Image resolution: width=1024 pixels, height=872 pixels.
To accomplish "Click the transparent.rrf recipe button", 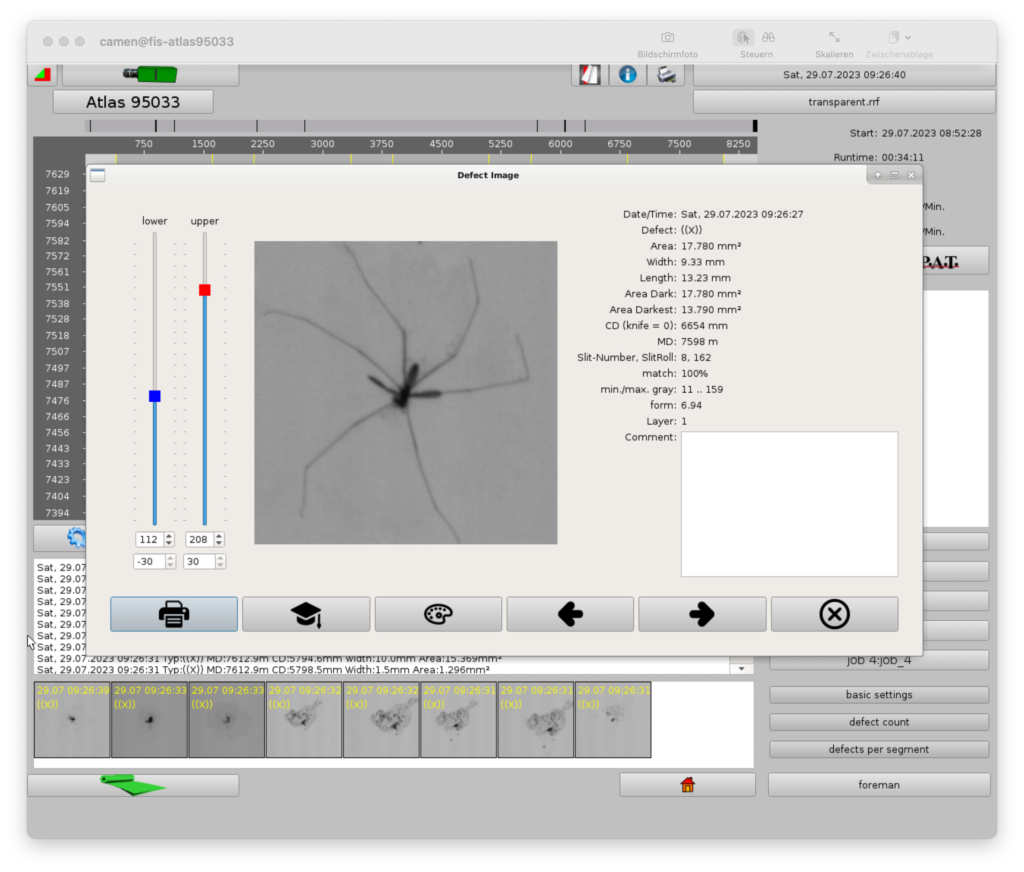I will pyautogui.click(x=844, y=102).
